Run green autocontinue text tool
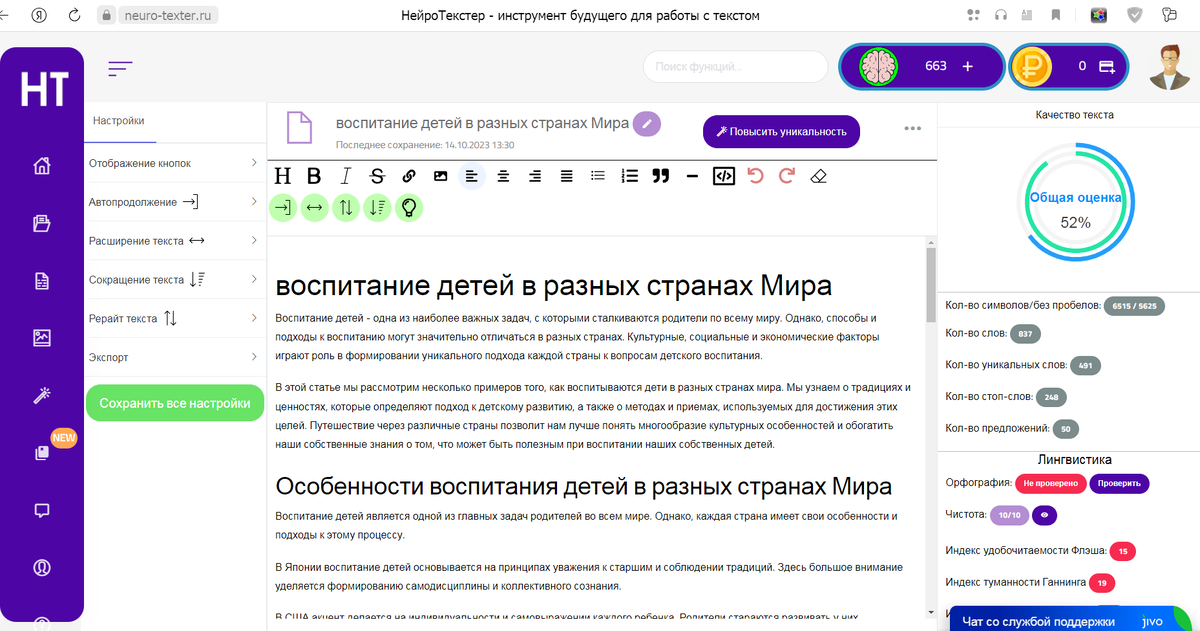This screenshot has height=631, width=1200. pyautogui.click(x=283, y=207)
